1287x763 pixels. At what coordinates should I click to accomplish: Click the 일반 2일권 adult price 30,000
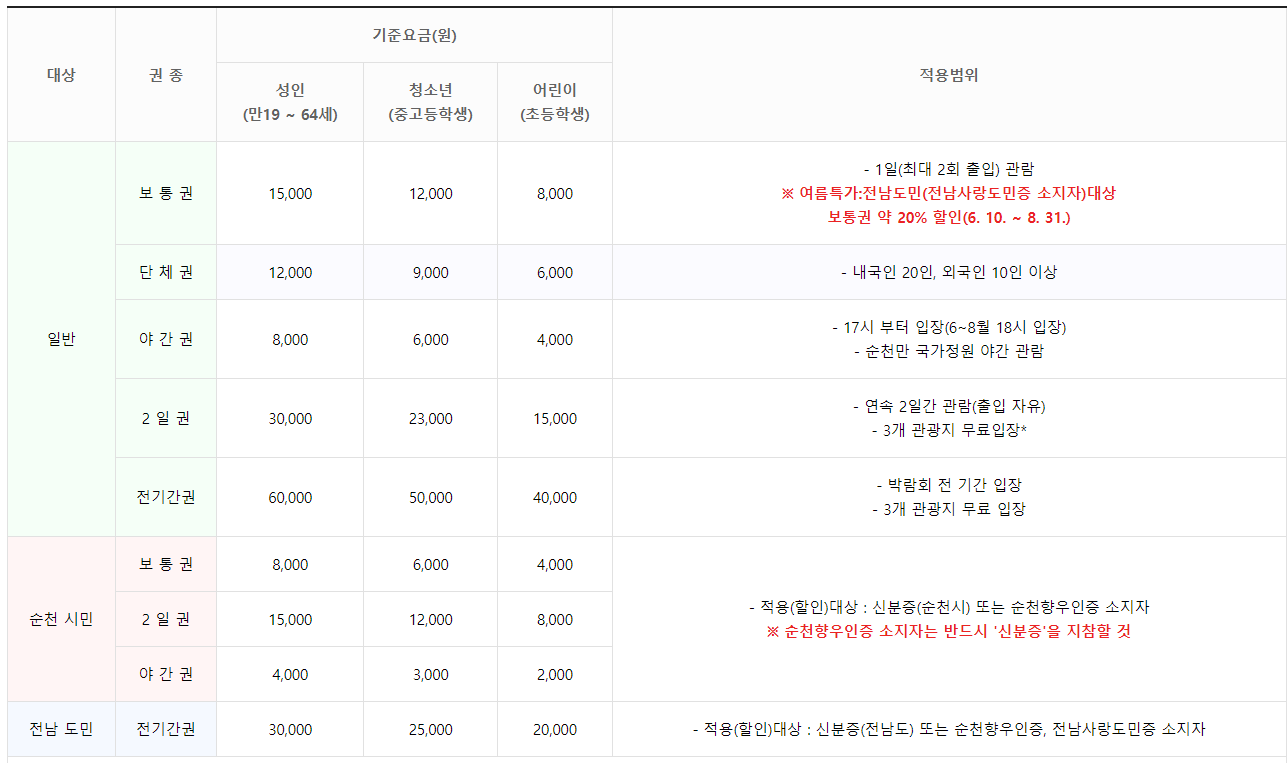290,418
